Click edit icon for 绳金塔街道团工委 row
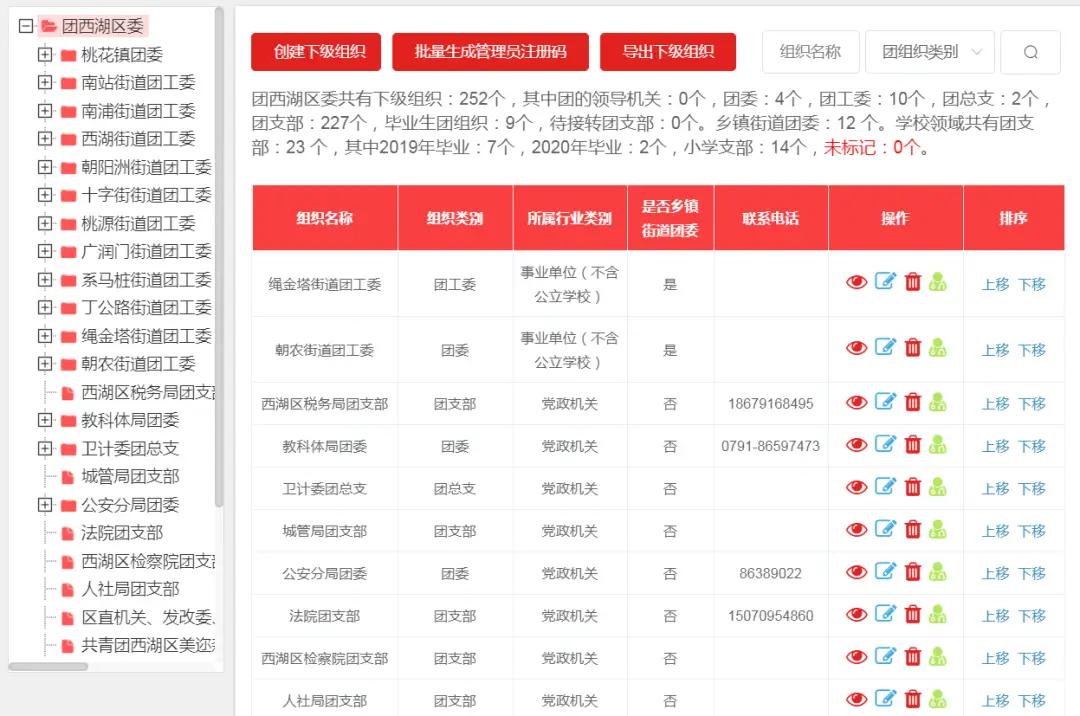 pos(885,282)
